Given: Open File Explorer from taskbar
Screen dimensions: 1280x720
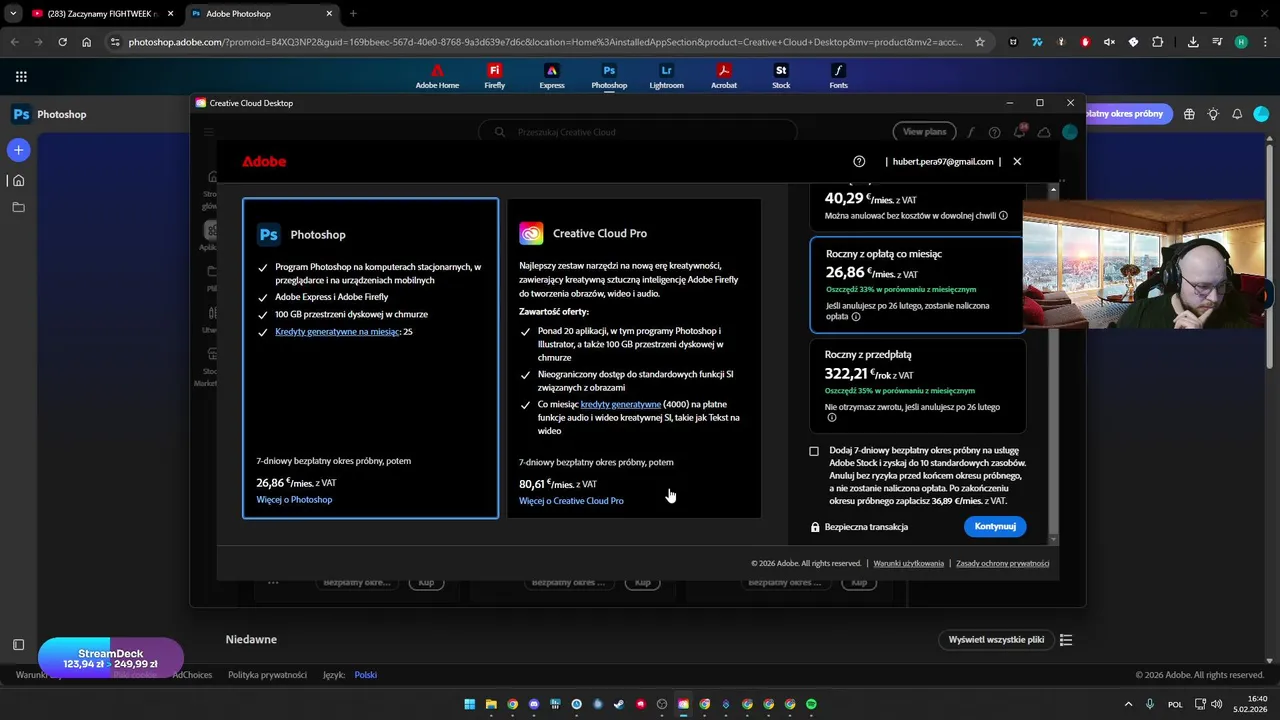Looking at the screenshot, I should point(491,704).
